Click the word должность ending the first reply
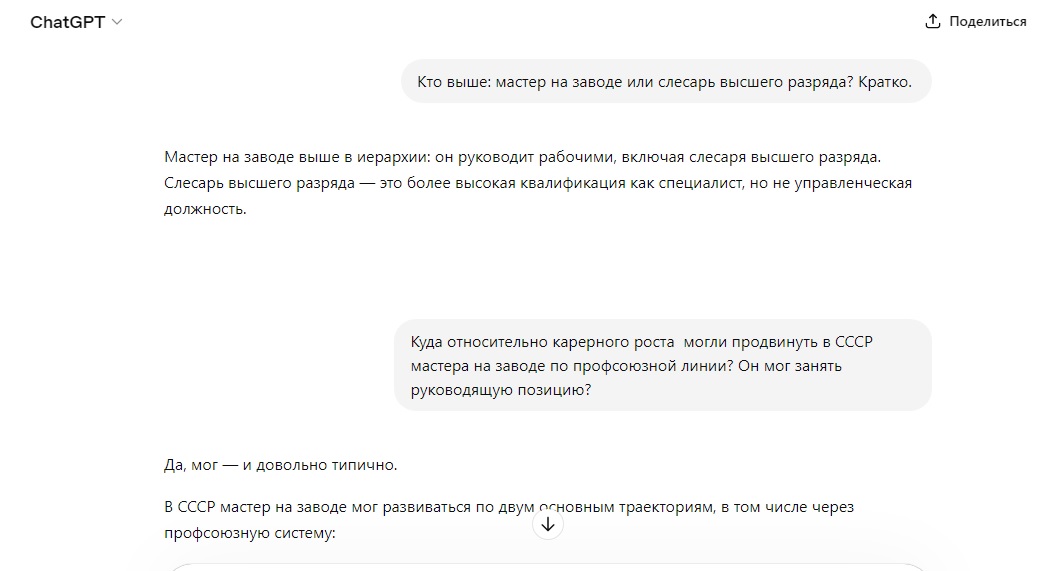Screen dimensions: 1045x571 click(x=203, y=209)
